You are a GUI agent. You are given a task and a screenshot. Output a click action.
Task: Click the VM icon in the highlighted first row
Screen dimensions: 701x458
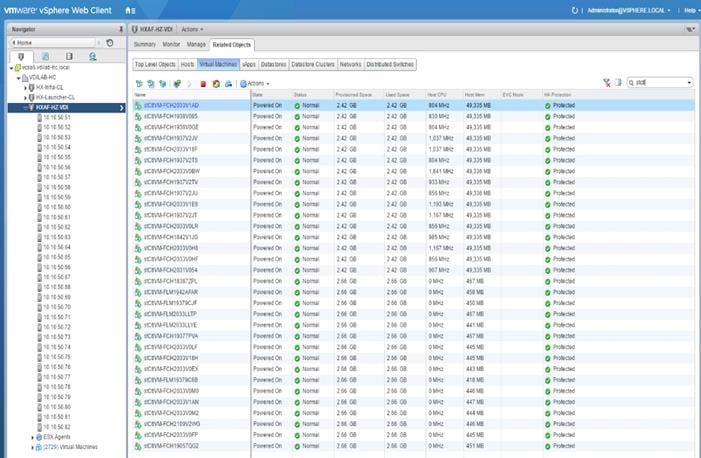click(x=138, y=106)
